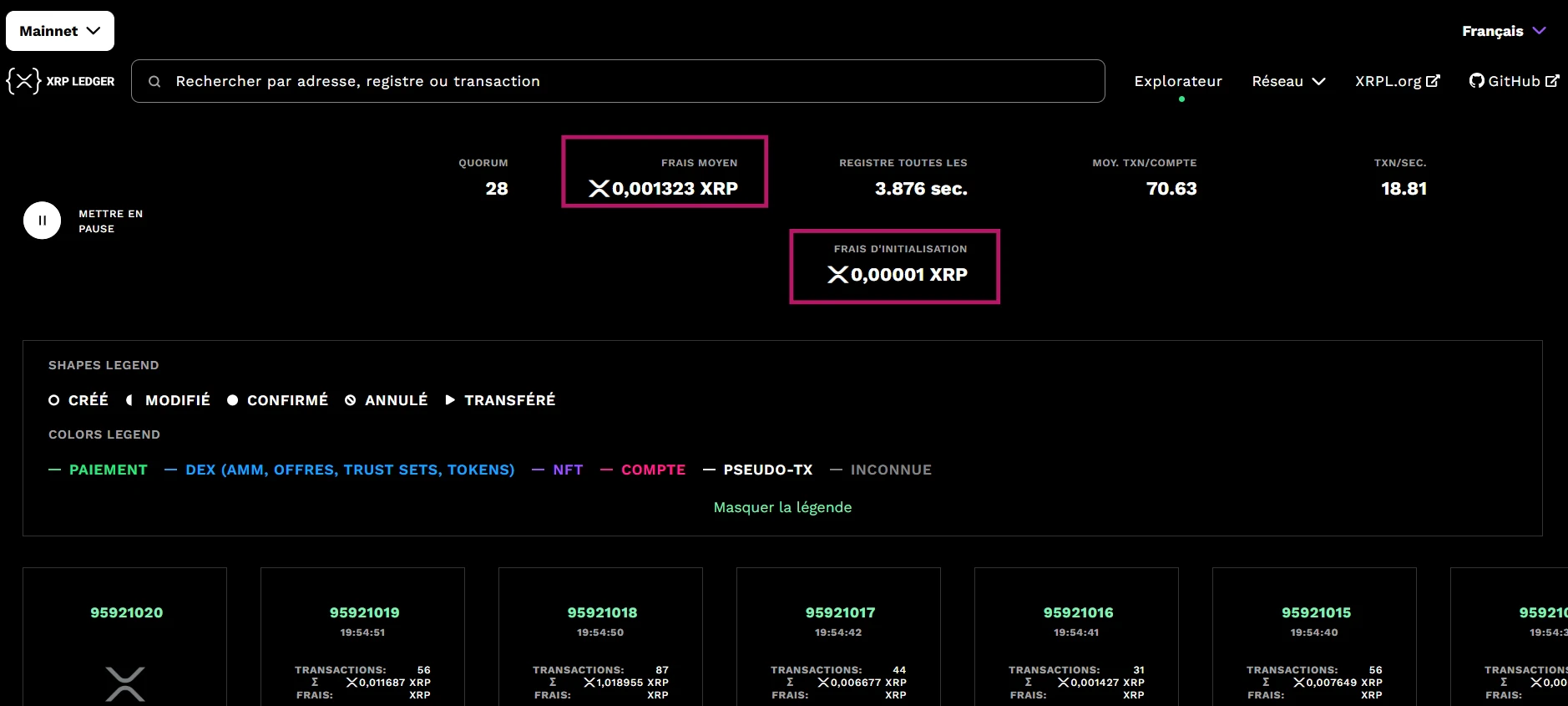
Task: Click the Registre toutes les 3.876 sec. value
Action: coord(921,189)
